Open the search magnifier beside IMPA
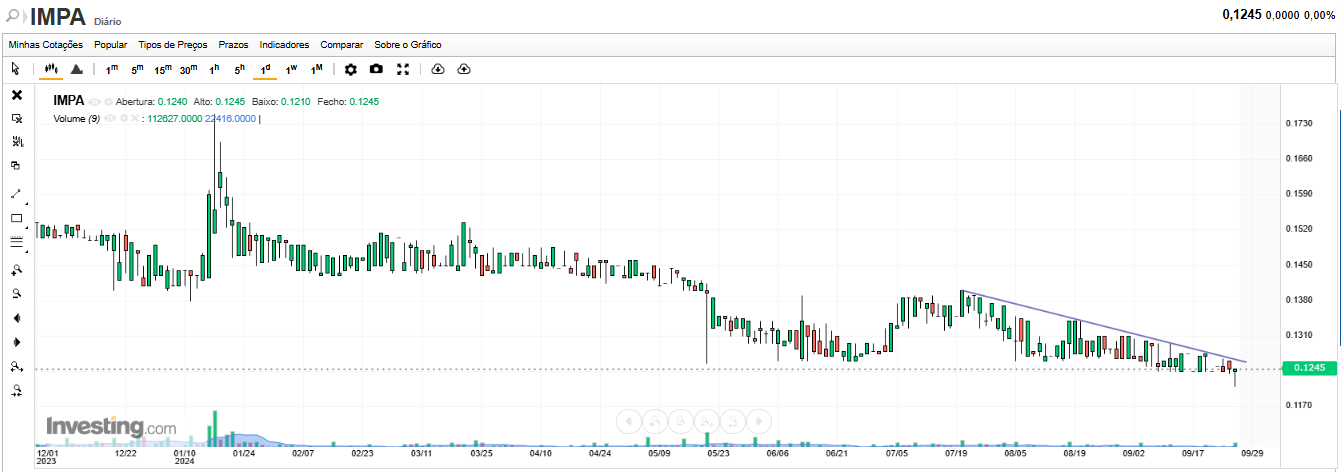Image resolution: width=1342 pixels, height=472 pixels. (x=13, y=17)
